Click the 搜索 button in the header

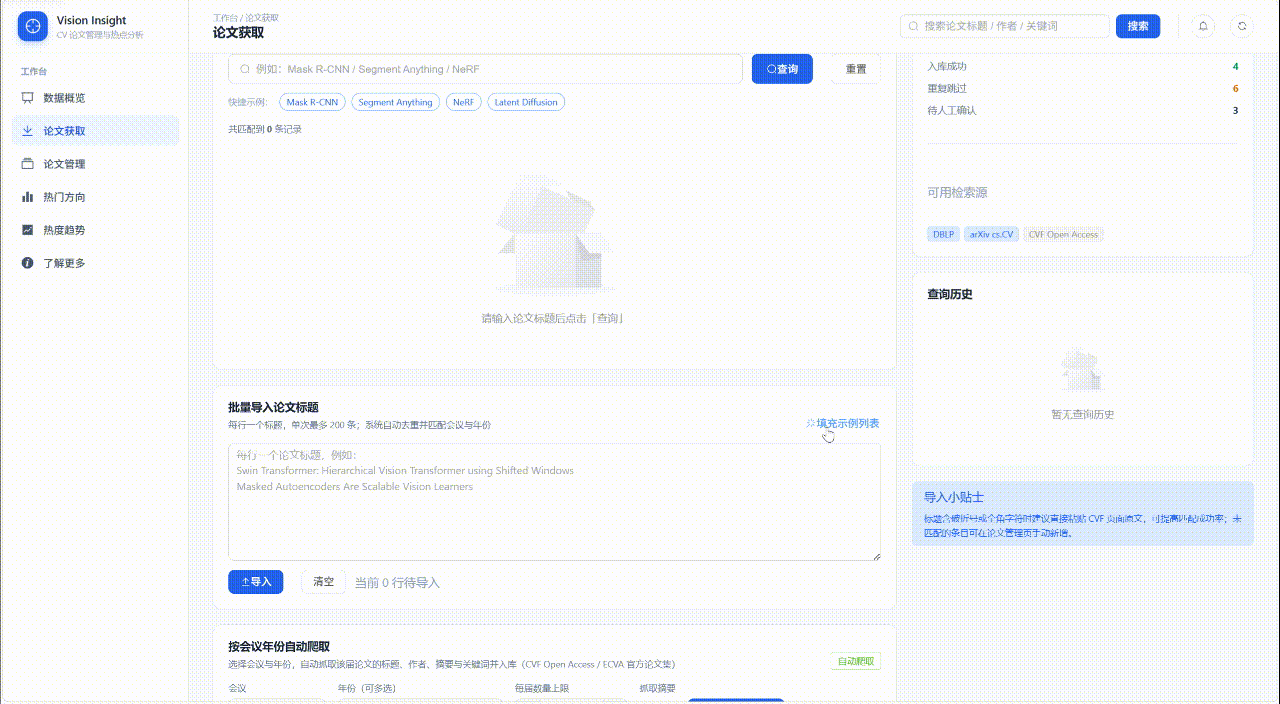(x=1138, y=26)
